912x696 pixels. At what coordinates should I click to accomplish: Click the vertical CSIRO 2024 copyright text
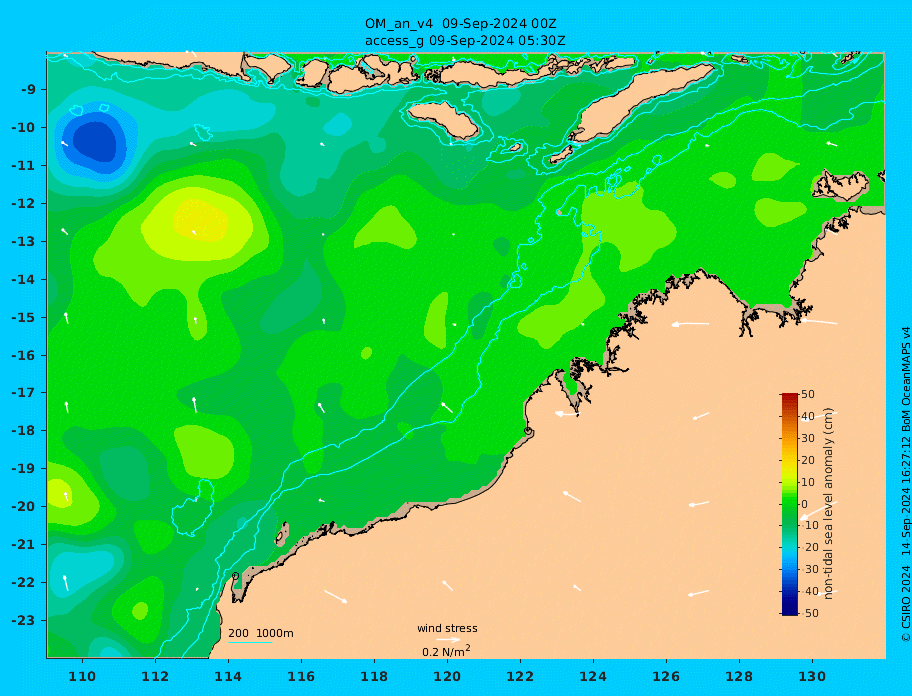coord(906,485)
